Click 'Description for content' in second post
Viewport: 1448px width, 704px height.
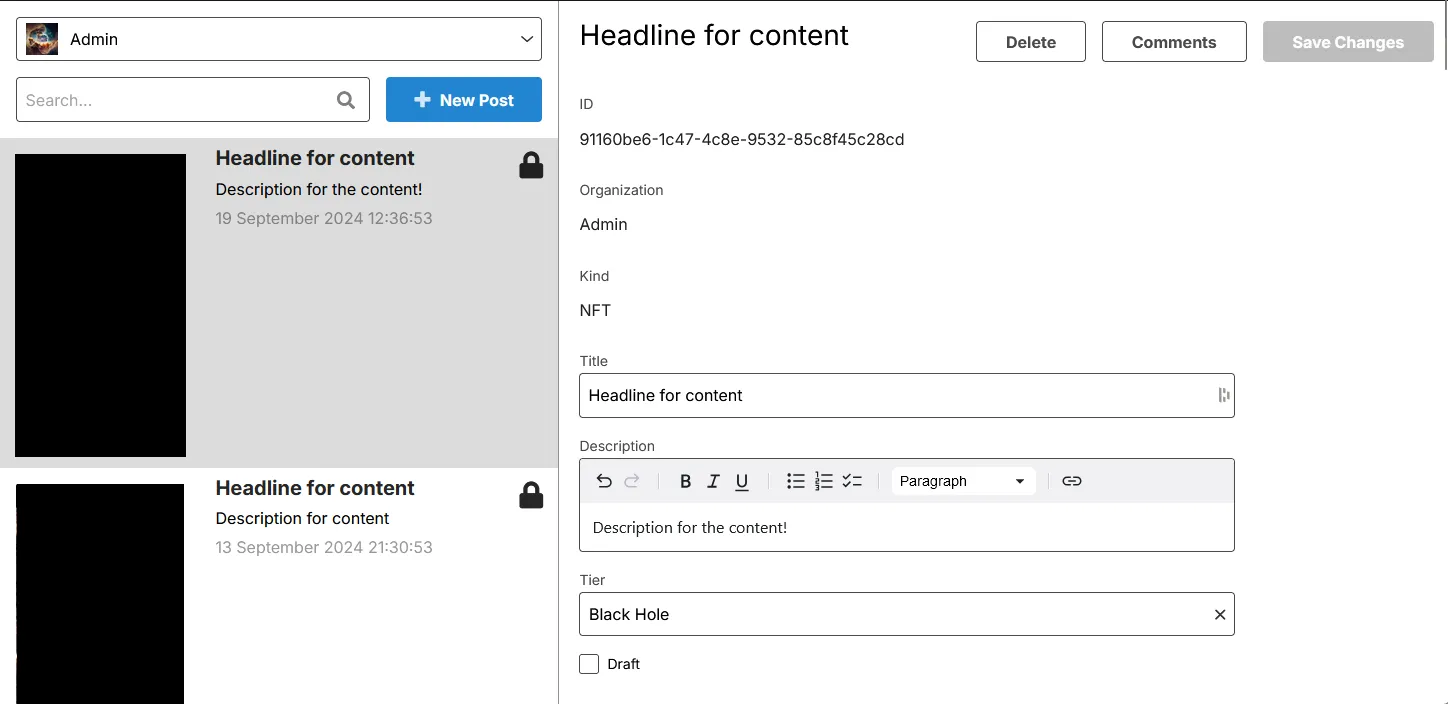click(x=302, y=518)
